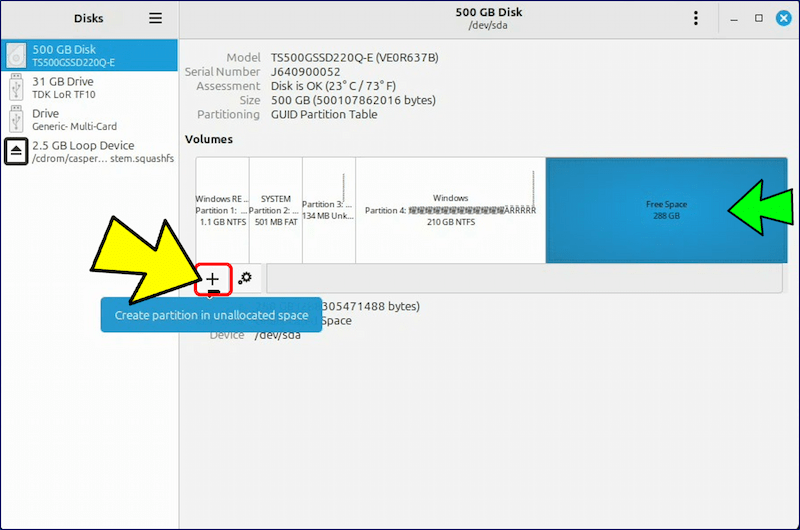Image resolution: width=800 pixels, height=530 pixels.
Task: Eject the 2.5 GB Loop Device
Action: point(17,151)
